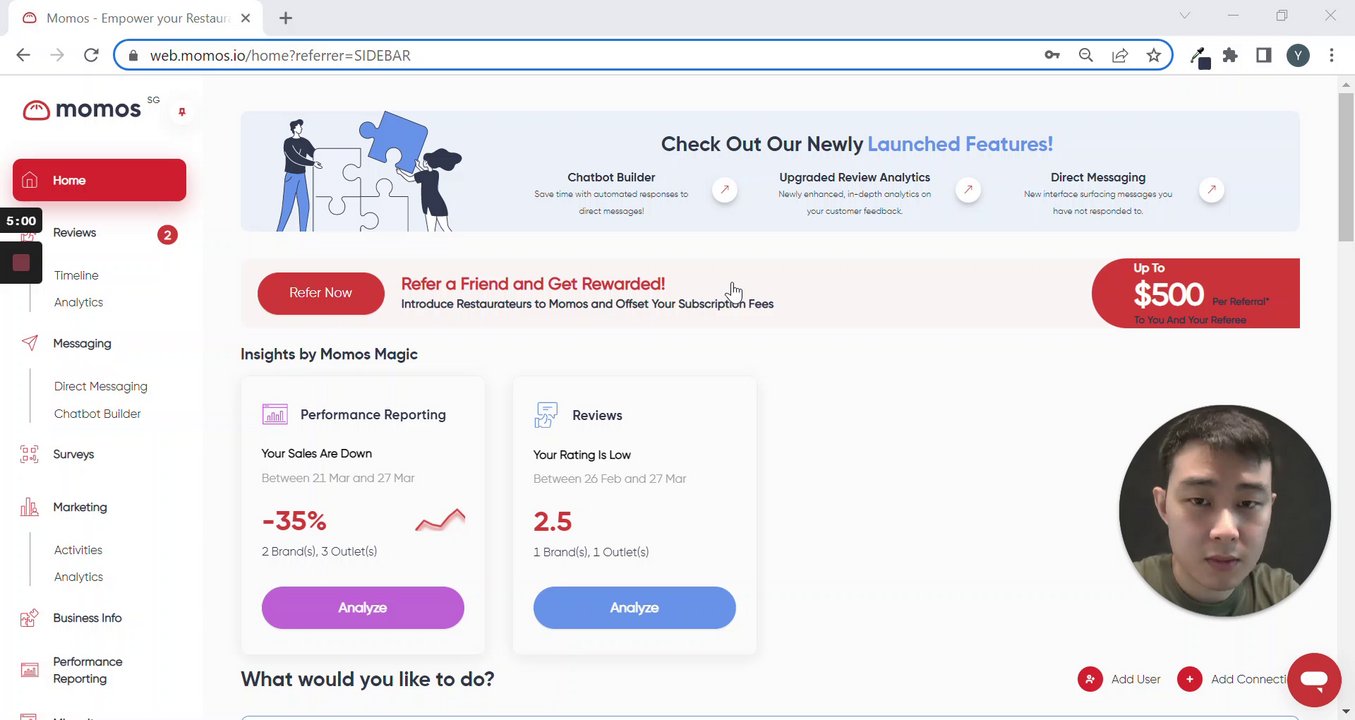Open Chrome three-dot menu
The height and width of the screenshot is (720, 1355).
point(1332,55)
